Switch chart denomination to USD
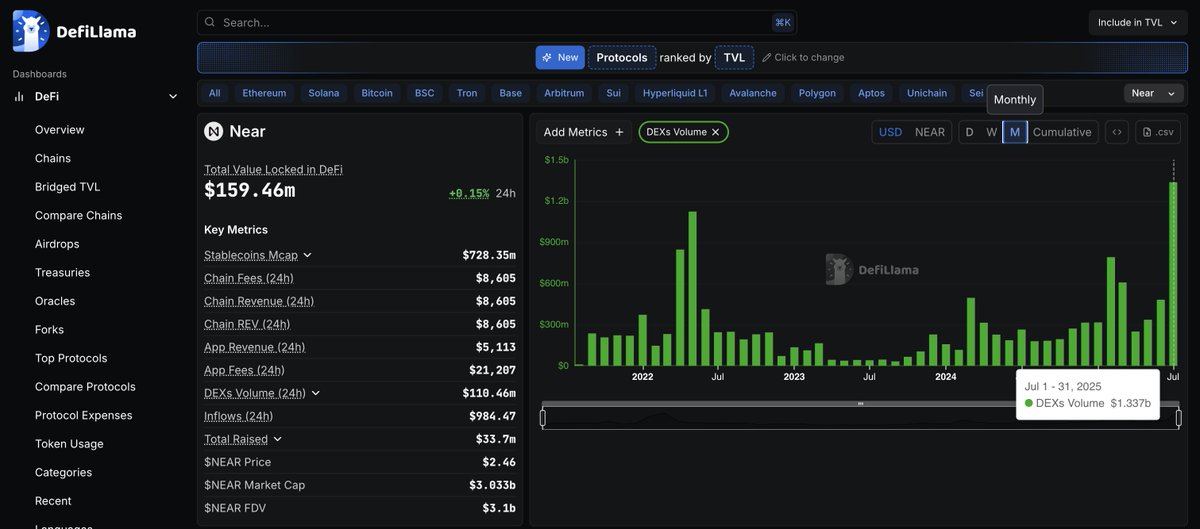The height and width of the screenshot is (529, 1200). click(890, 132)
